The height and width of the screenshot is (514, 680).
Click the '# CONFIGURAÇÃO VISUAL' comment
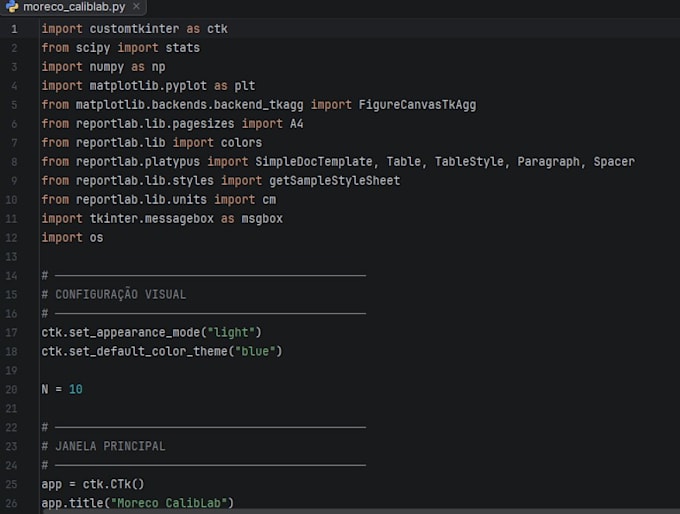click(x=114, y=295)
